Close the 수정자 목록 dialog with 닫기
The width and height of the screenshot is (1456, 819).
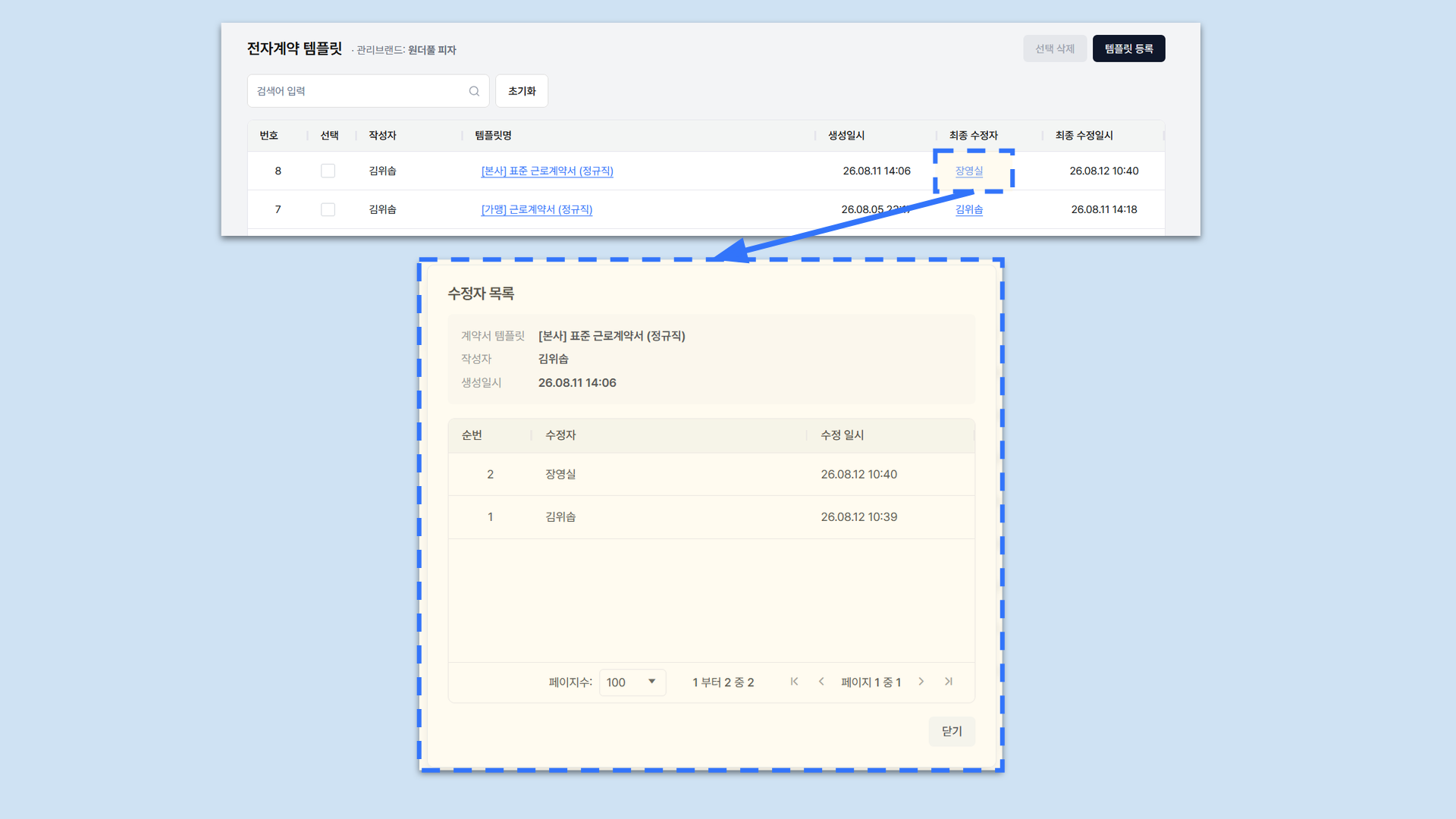(952, 731)
